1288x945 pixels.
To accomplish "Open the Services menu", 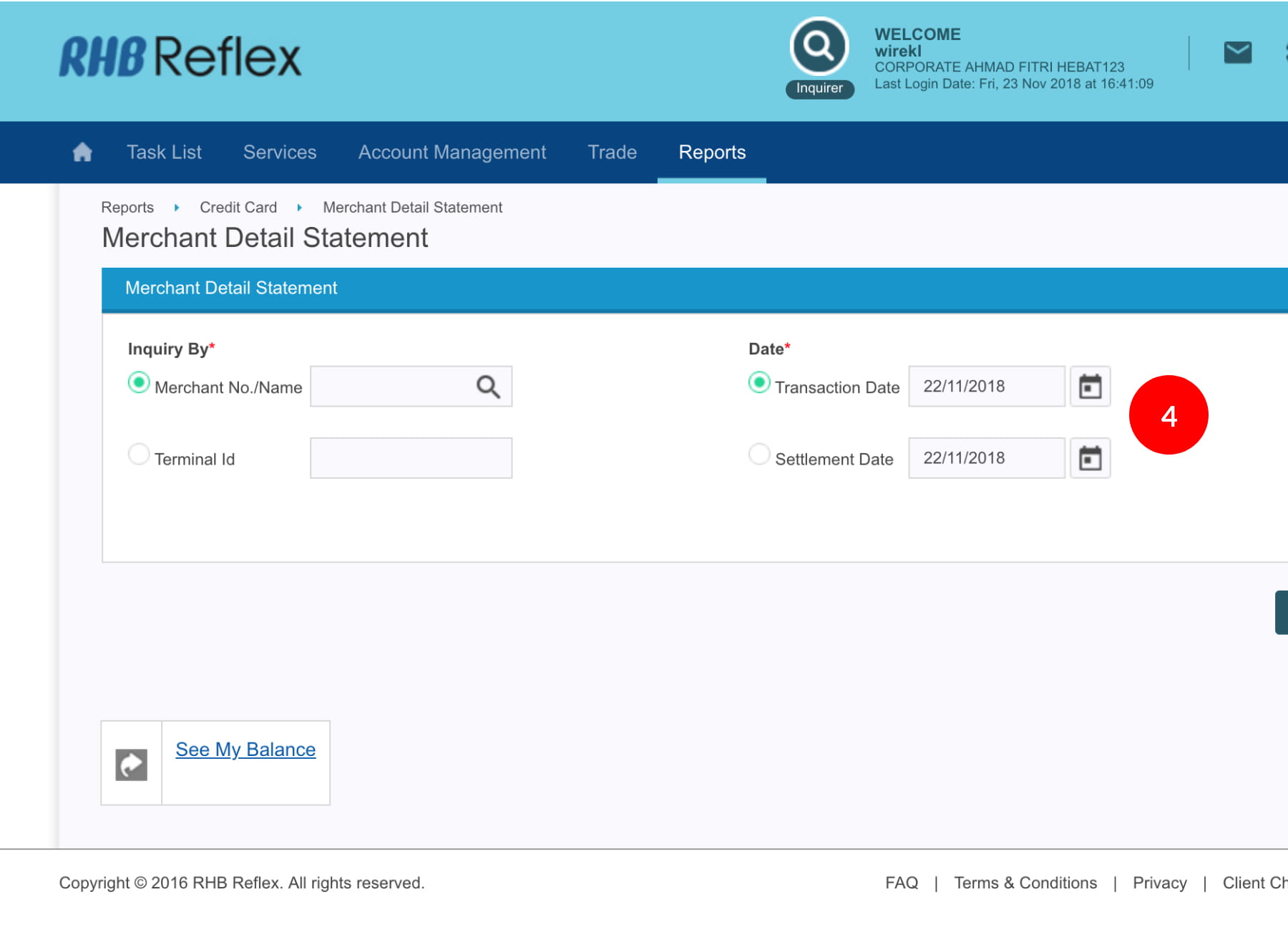I will click(279, 152).
